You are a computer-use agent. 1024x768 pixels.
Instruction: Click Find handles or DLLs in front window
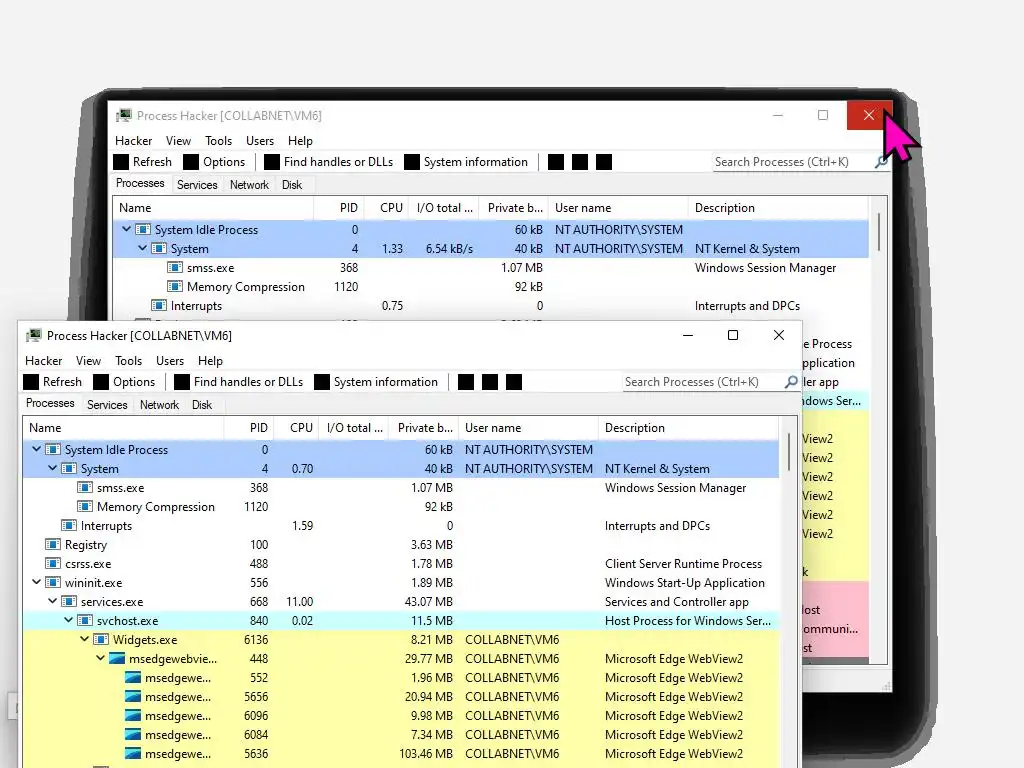tap(239, 382)
